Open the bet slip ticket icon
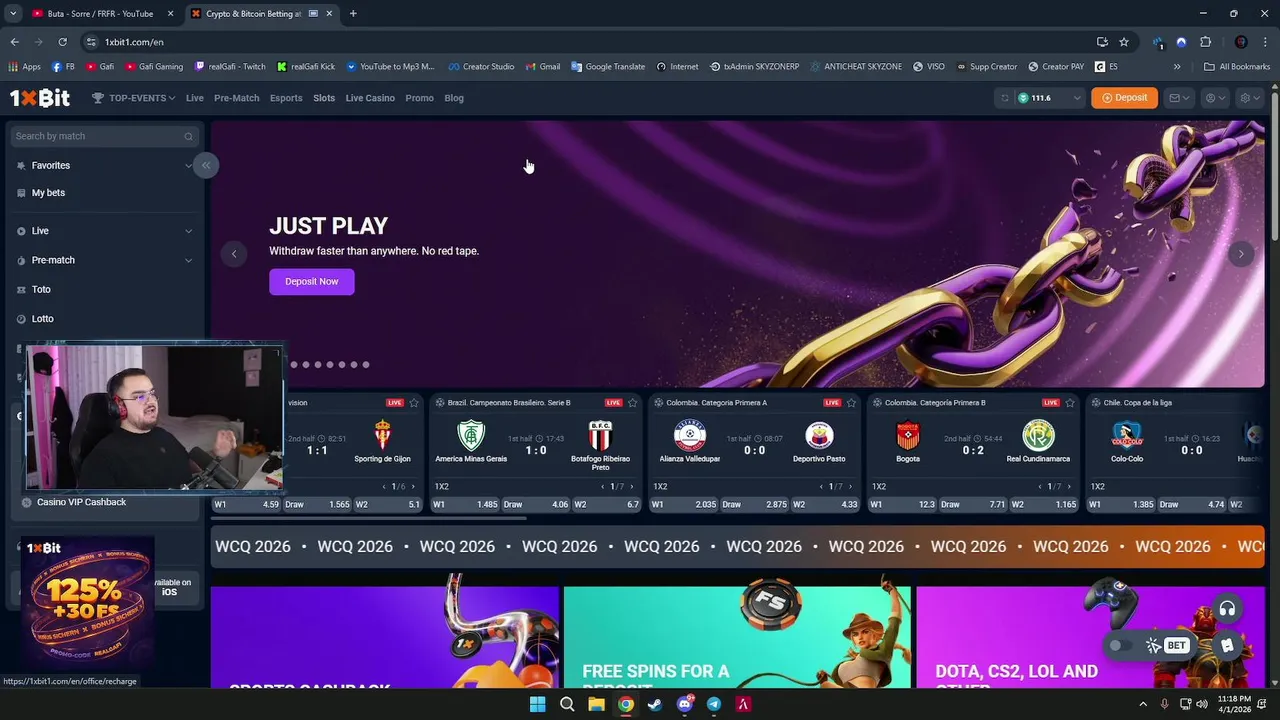 coord(1227,646)
